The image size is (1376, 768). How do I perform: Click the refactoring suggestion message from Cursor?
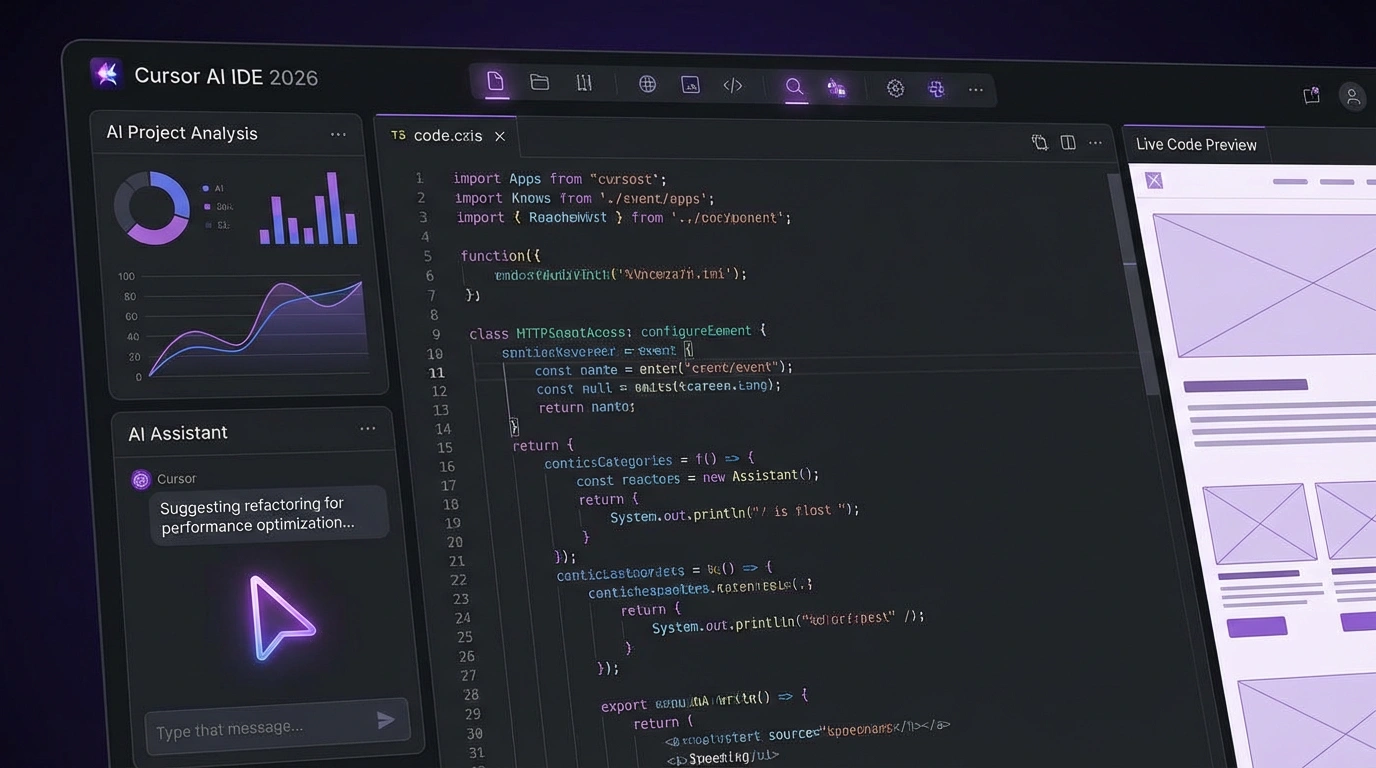pos(268,512)
